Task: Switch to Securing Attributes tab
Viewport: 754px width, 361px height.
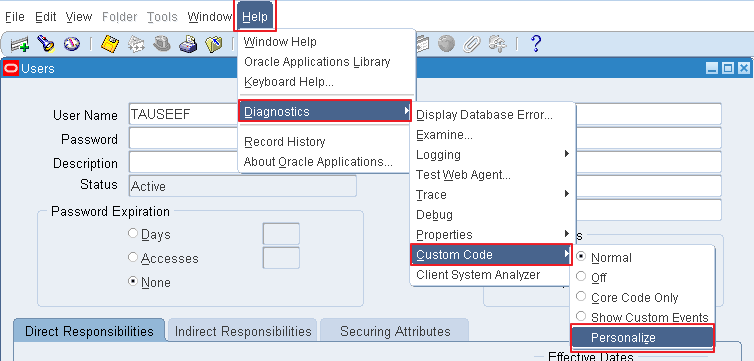Action: point(395,331)
